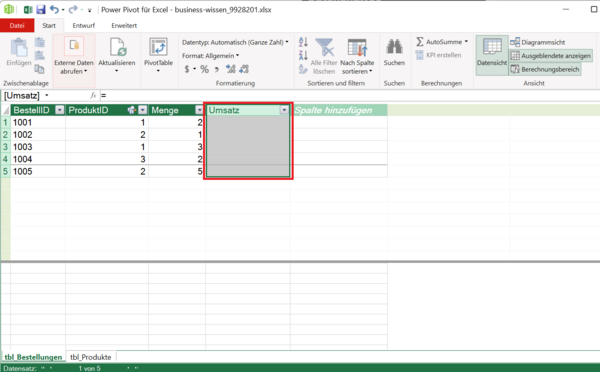Image resolution: width=600 pixels, height=372 pixels.
Task: Click Alle Filter löschen funnel icon
Action: point(324,48)
